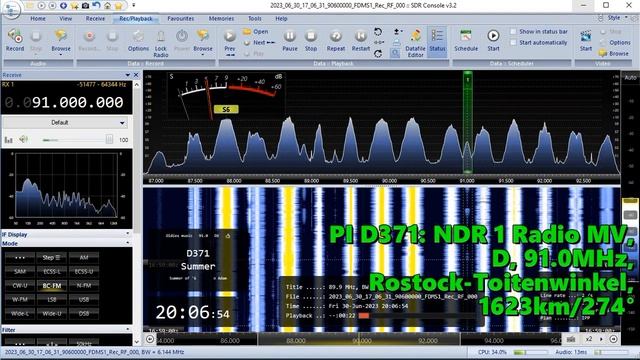Select USB mode
The width and height of the screenshot is (640, 360).
pos(84,299)
